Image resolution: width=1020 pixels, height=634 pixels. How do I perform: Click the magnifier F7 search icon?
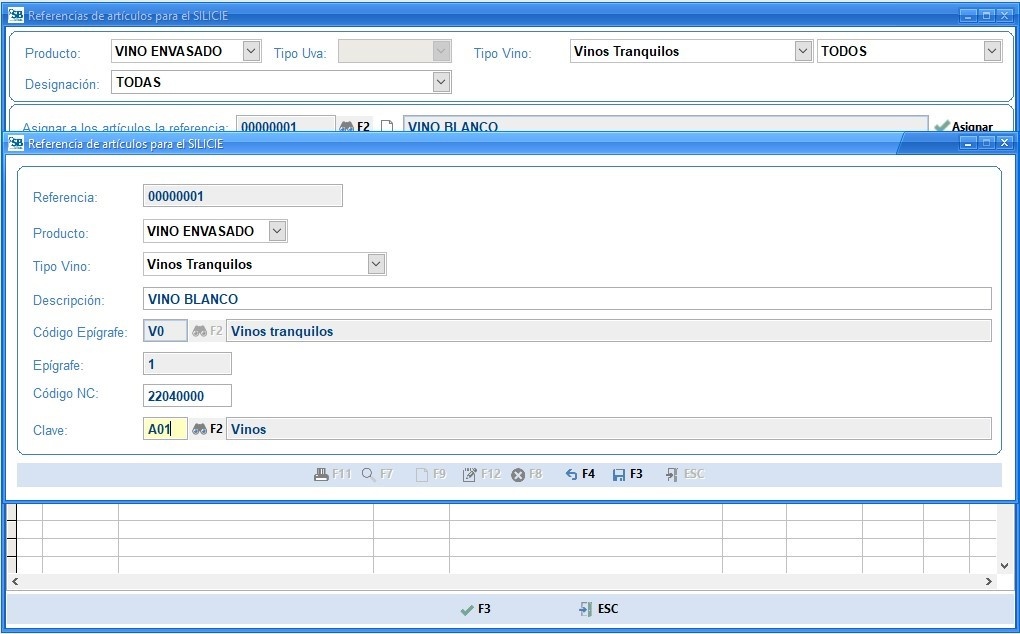click(368, 475)
